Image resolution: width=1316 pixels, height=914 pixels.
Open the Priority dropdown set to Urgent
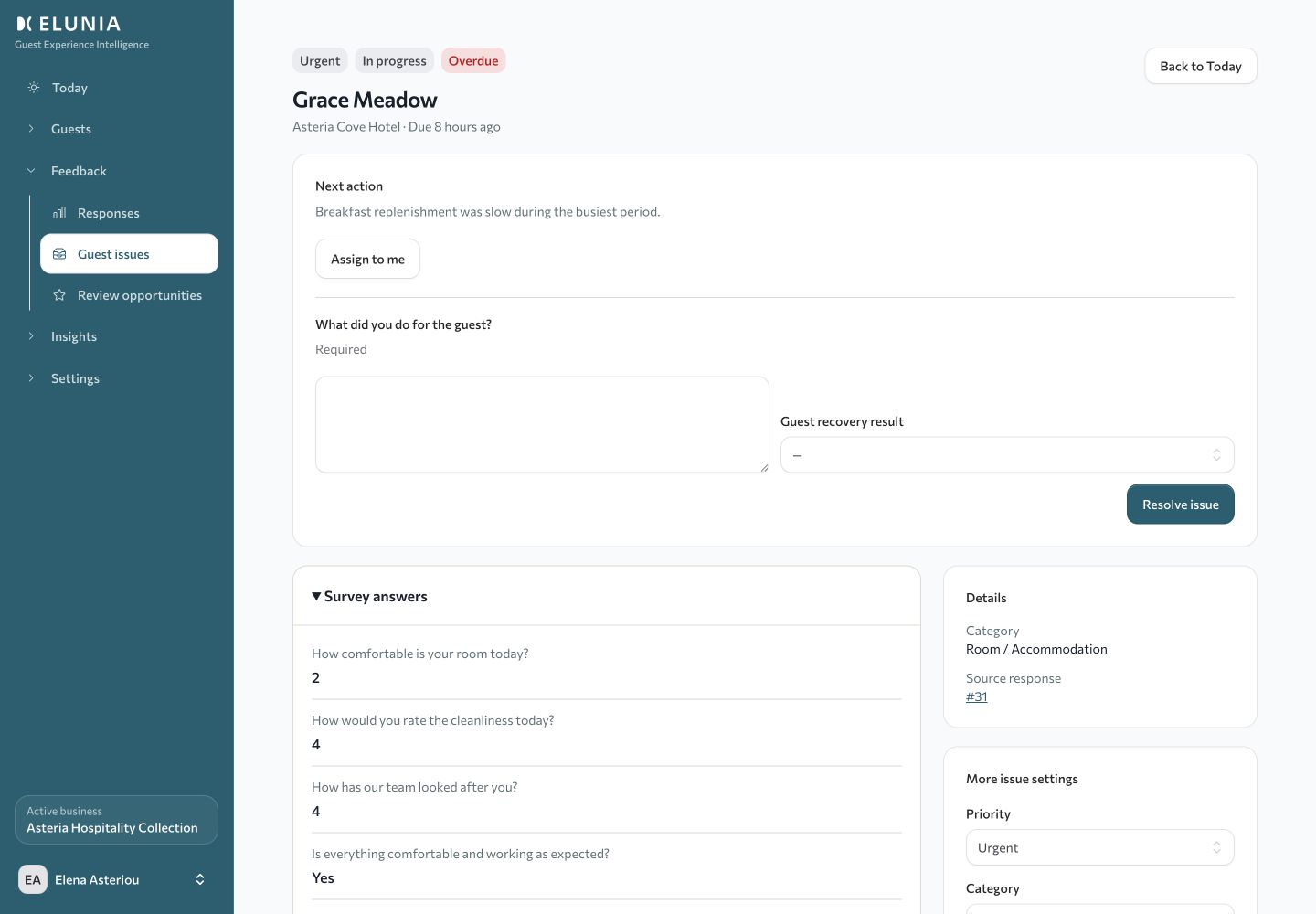tap(1100, 847)
